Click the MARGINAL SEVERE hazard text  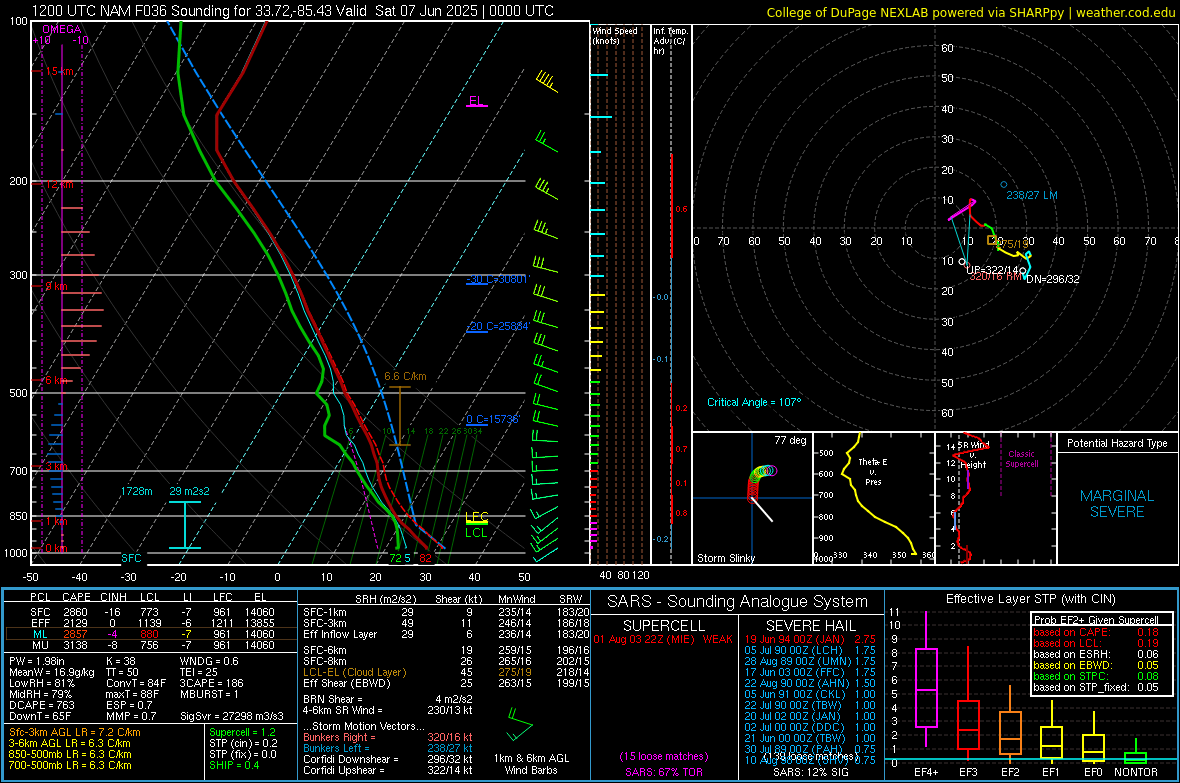click(x=1117, y=504)
